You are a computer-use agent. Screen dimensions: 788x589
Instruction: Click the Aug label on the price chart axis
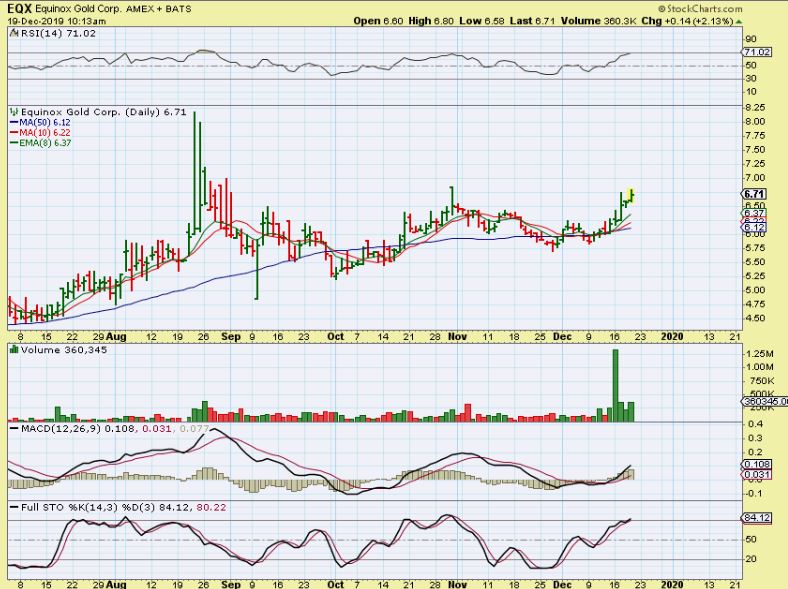tap(116, 337)
